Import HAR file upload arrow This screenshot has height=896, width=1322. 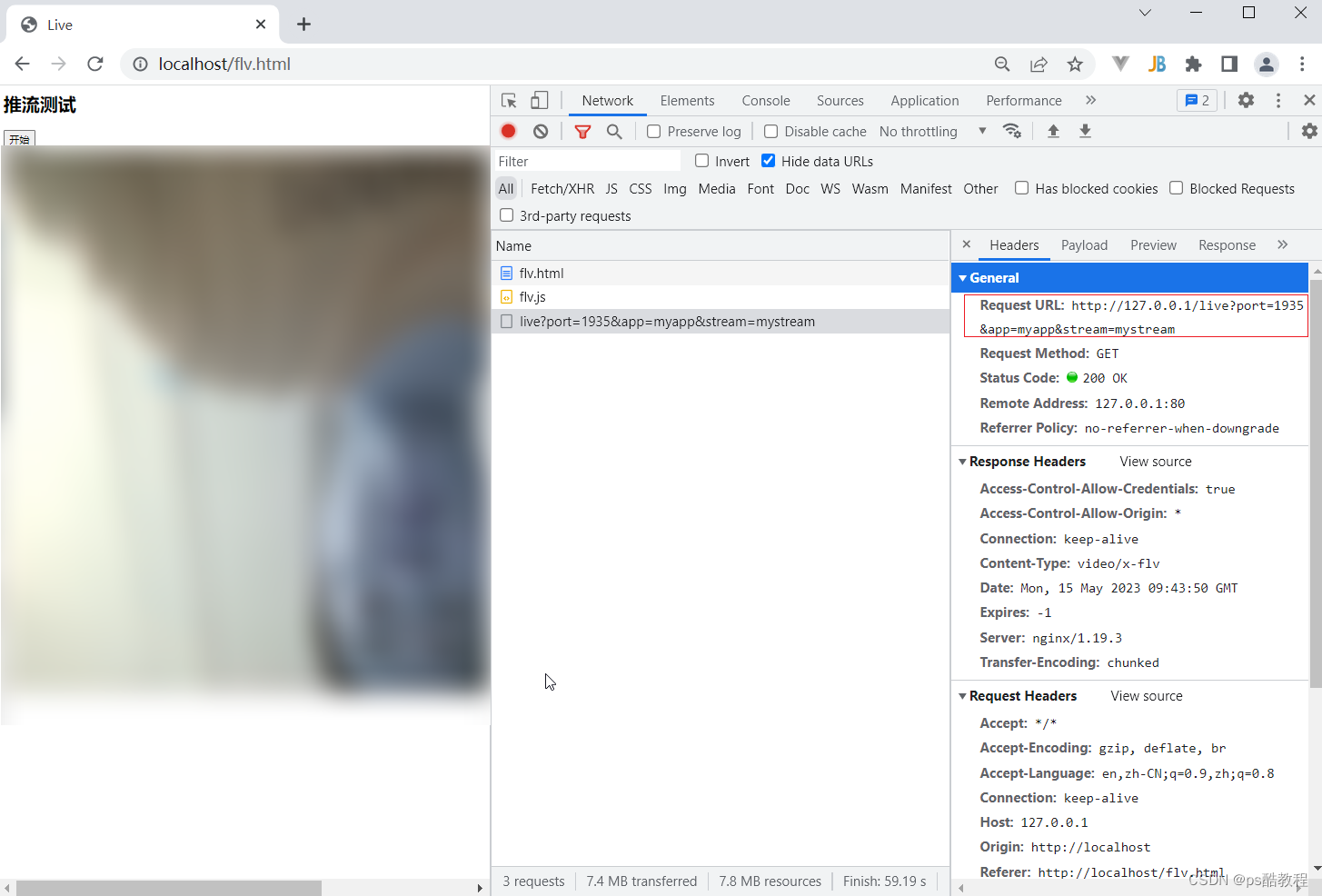(1053, 131)
